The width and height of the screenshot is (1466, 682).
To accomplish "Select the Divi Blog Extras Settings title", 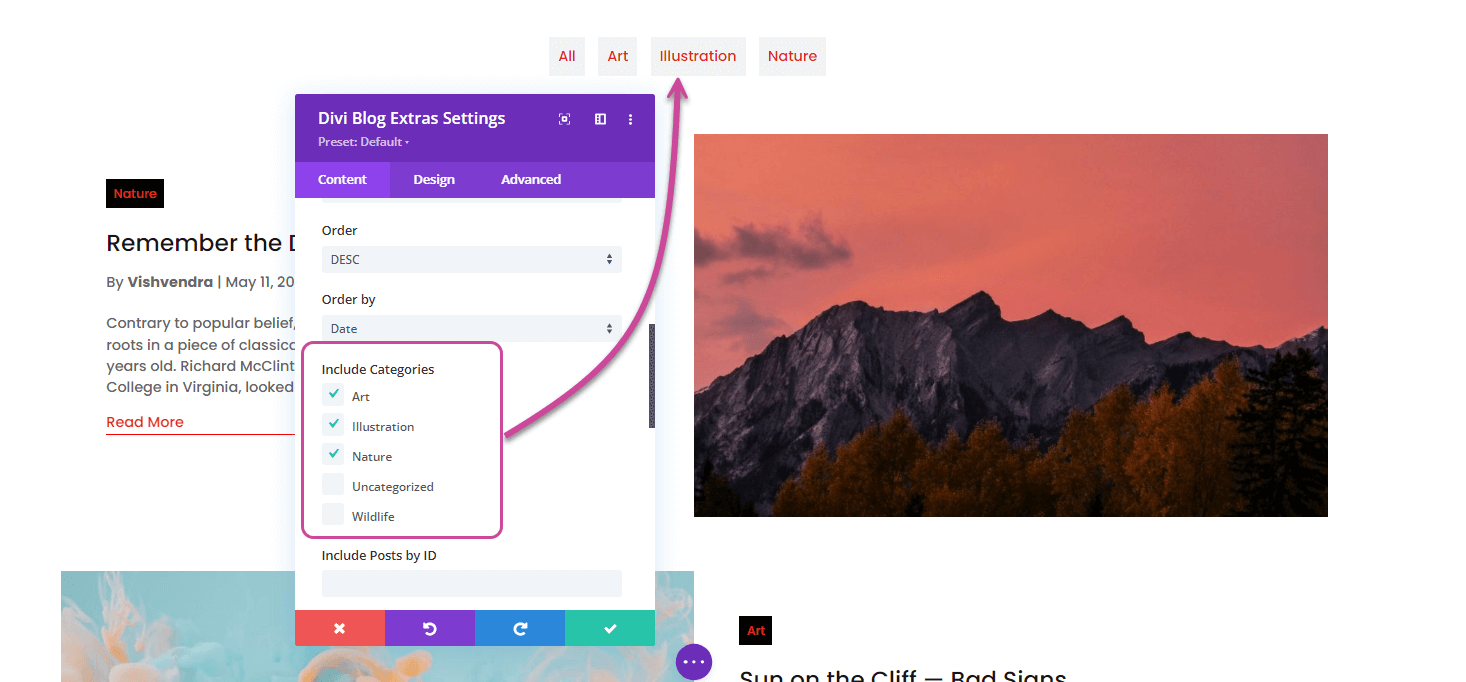I will click(x=412, y=118).
